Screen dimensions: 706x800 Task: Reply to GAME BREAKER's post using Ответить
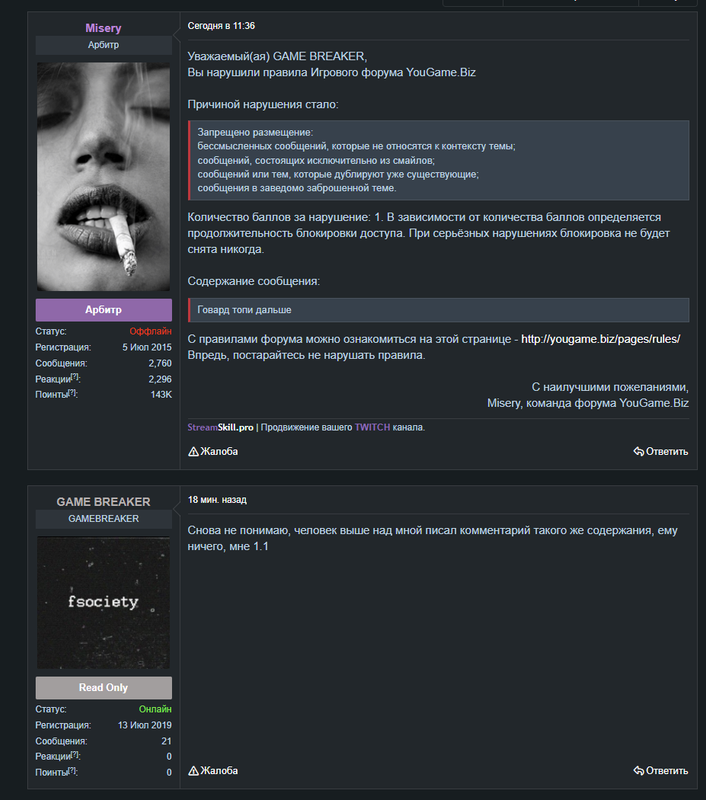pos(661,770)
